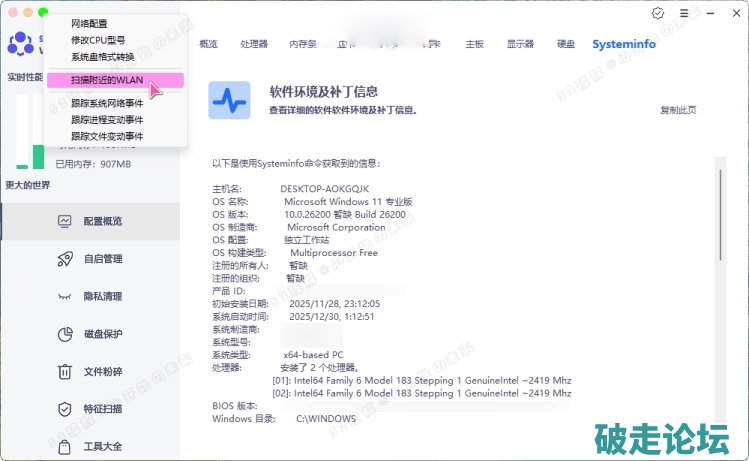Select 跟踪进程变动事件 menu entry
The height and width of the screenshot is (461, 749).
107,120
